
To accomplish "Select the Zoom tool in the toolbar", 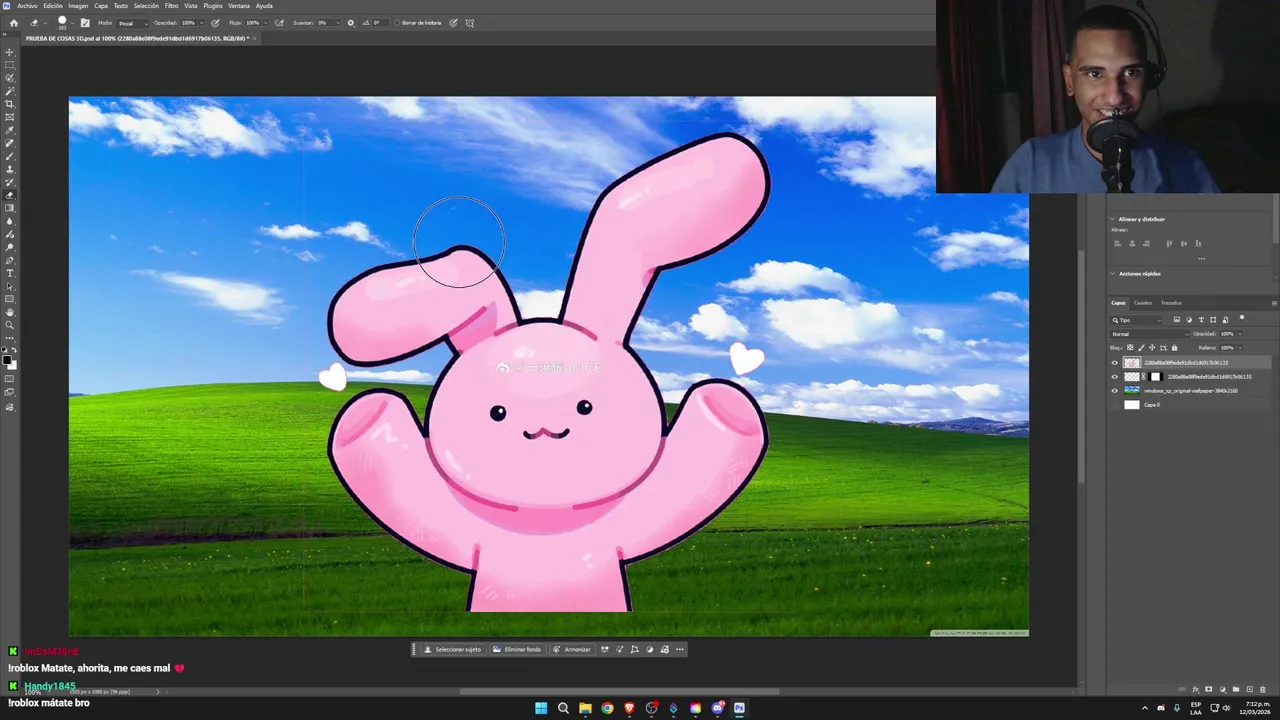I will pos(10,325).
